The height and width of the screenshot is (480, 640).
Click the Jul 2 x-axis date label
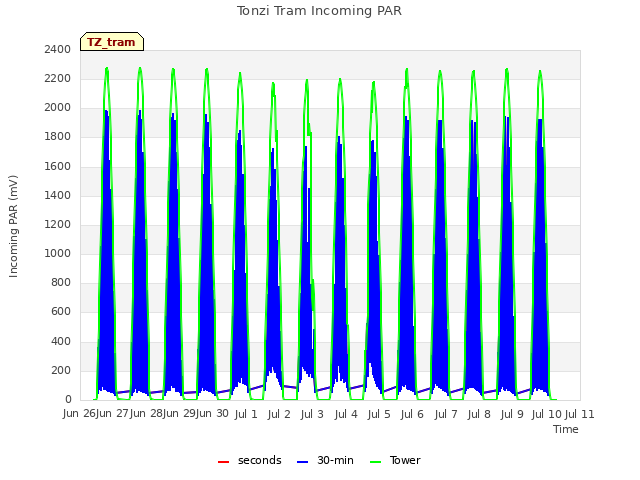click(x=279, y=414)
